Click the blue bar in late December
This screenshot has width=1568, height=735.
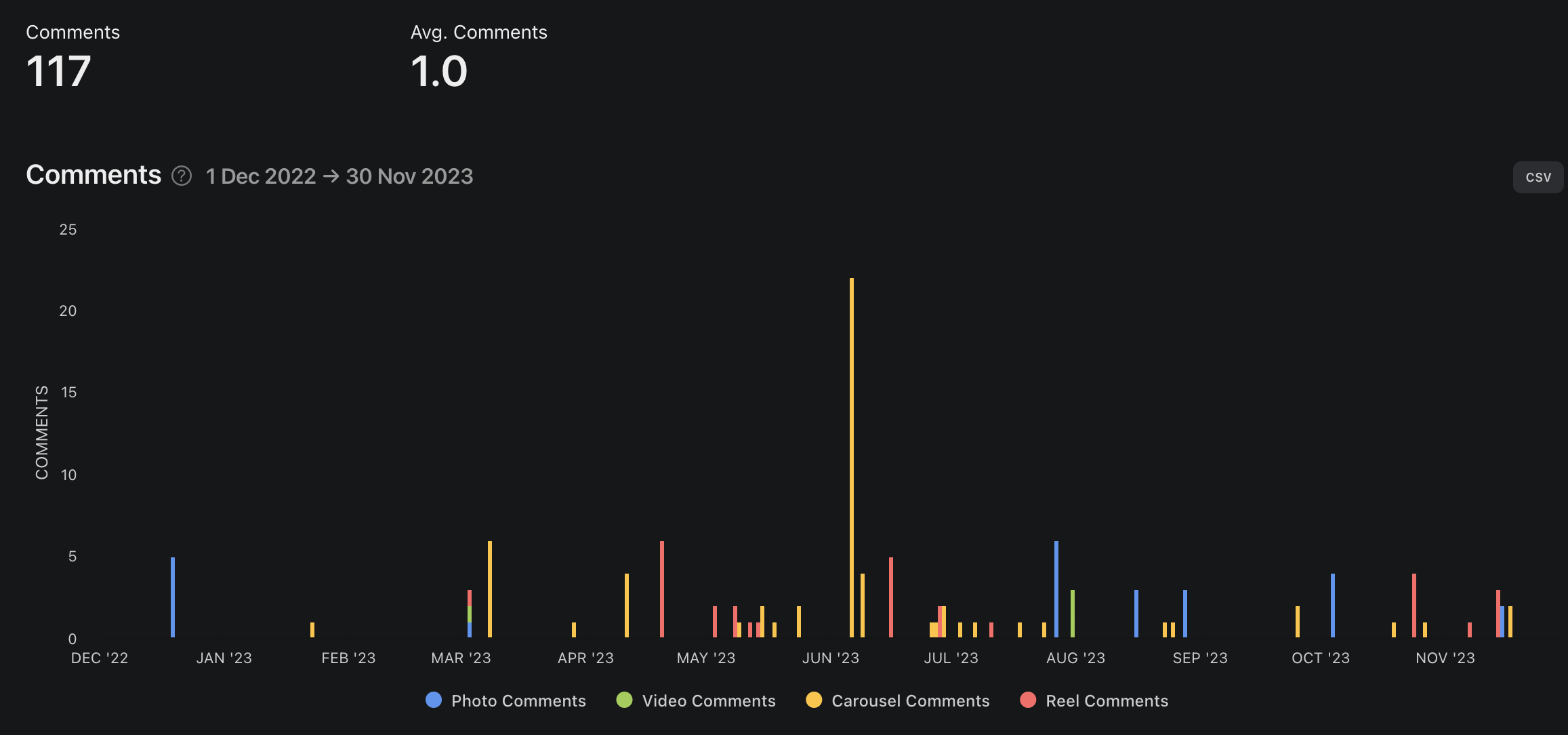pos(173,597)
